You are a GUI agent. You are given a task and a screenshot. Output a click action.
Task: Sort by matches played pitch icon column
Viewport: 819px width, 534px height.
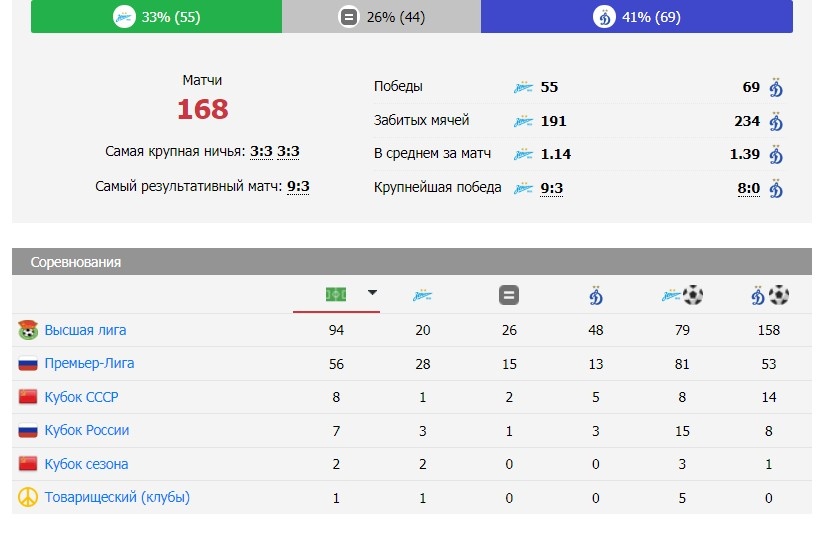point(336,295)
